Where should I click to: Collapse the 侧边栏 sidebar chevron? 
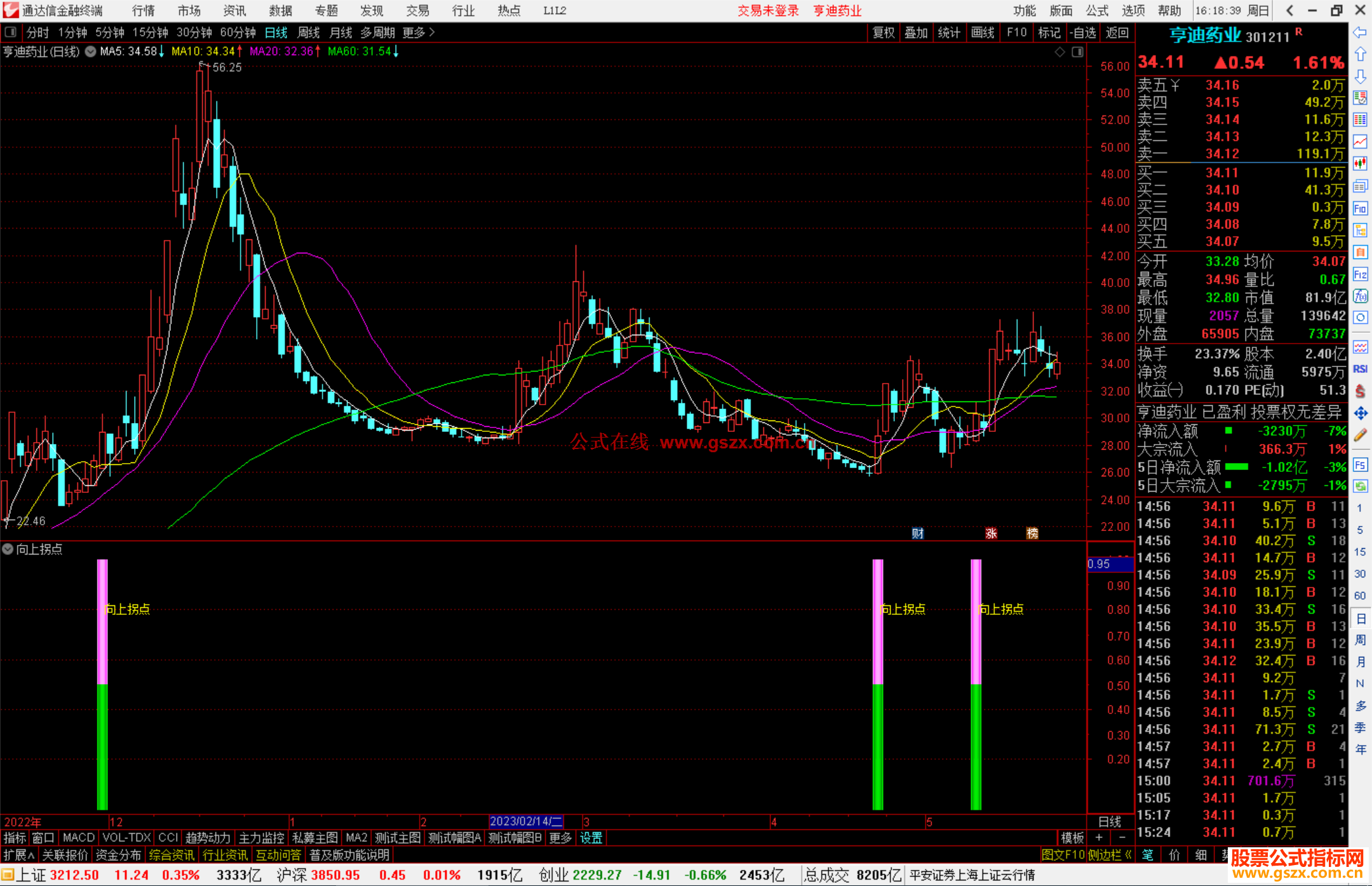tap(1110, 855)
